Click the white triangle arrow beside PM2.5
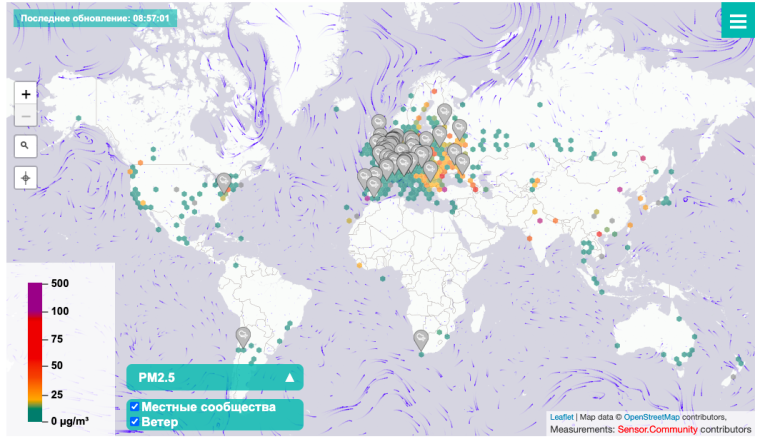The image size is (760, 444). (290, 378)
